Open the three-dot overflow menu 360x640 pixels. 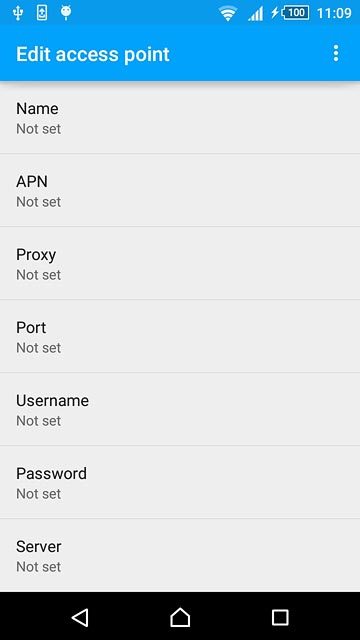tap(336, 53)
